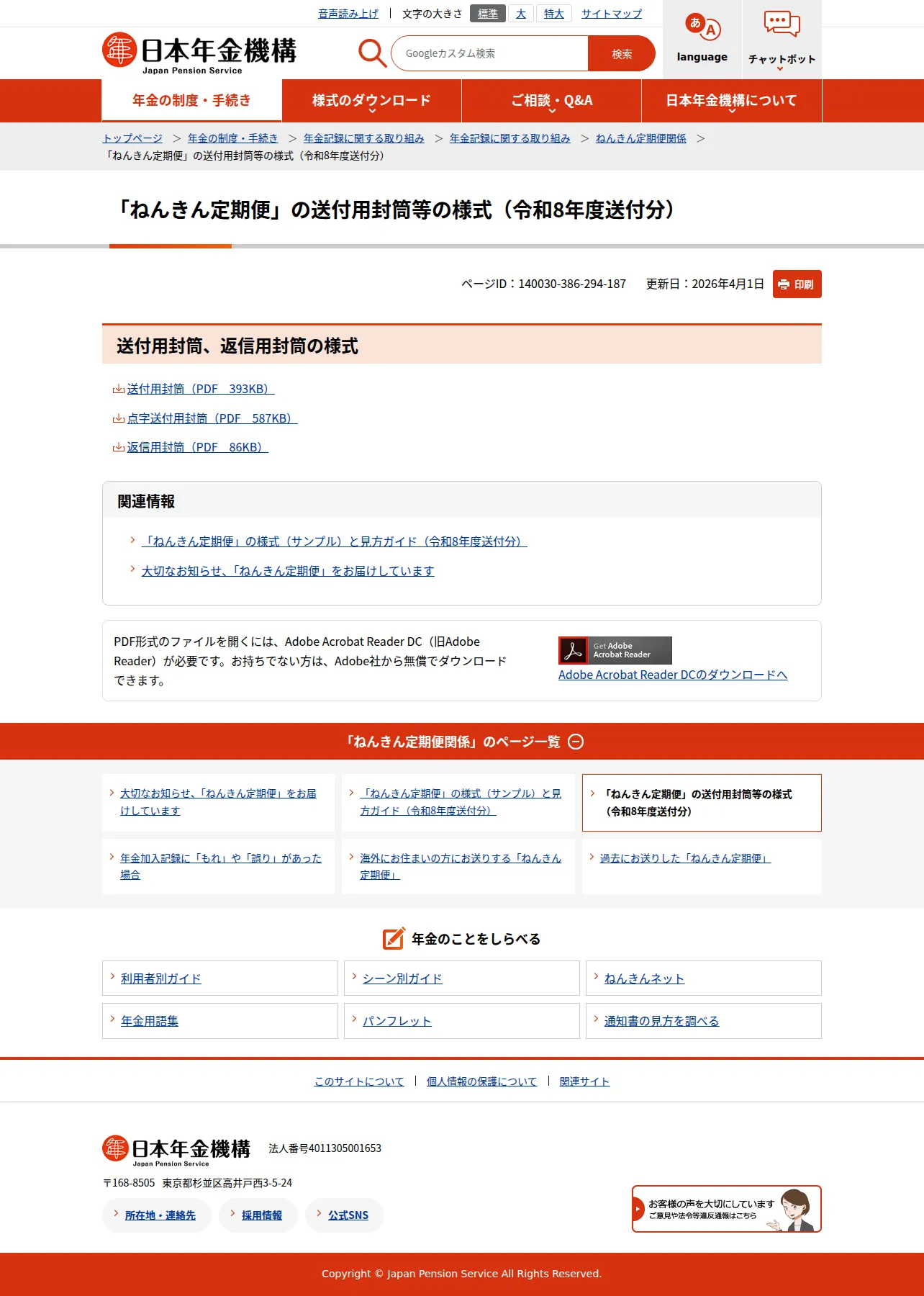
Task: Click the Get Adobe Acrobat Reader badge
Action: click(615, 650)
